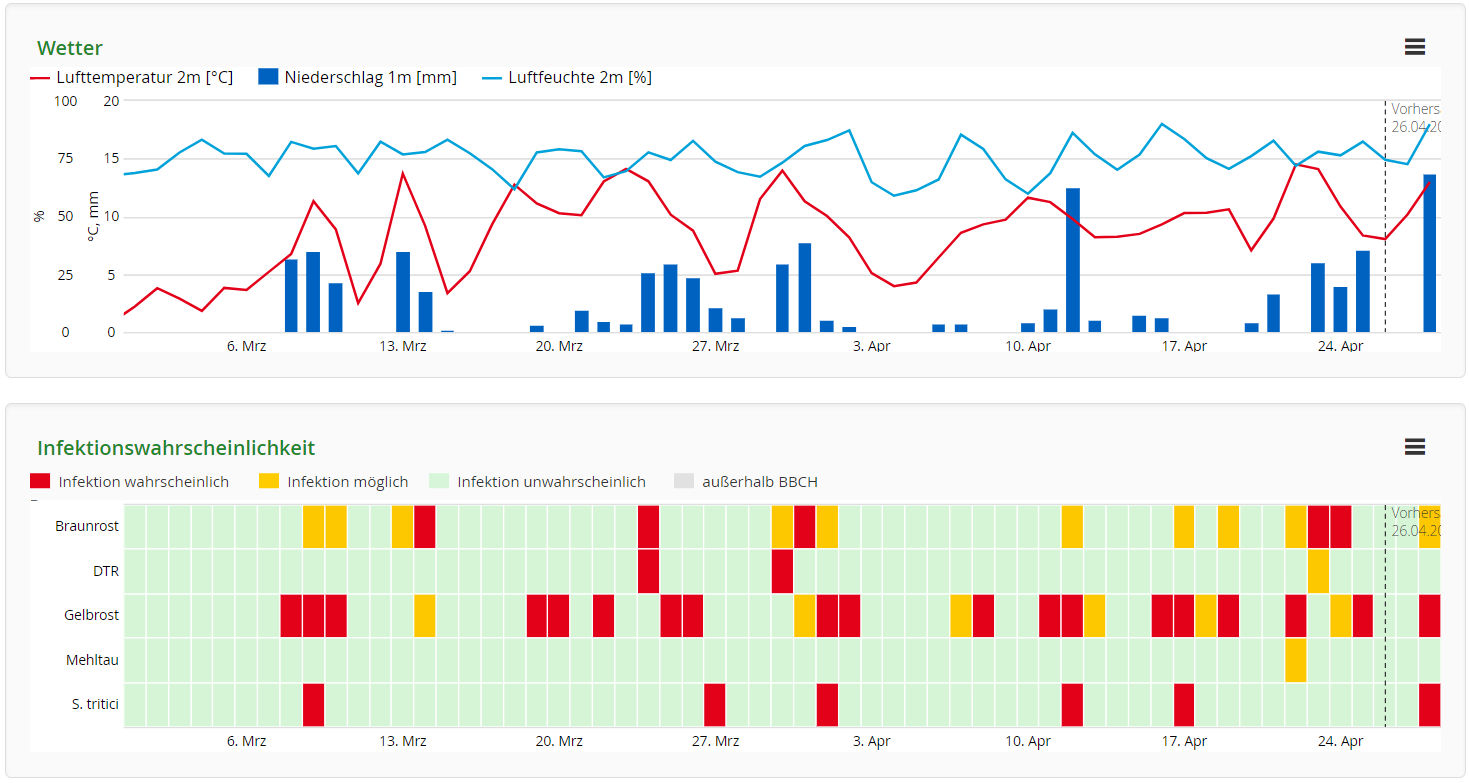1469x783 pixels.
Task: Toggle the Luftfeuchte 2m [%] legend series
Action: [x=567, y=77]
